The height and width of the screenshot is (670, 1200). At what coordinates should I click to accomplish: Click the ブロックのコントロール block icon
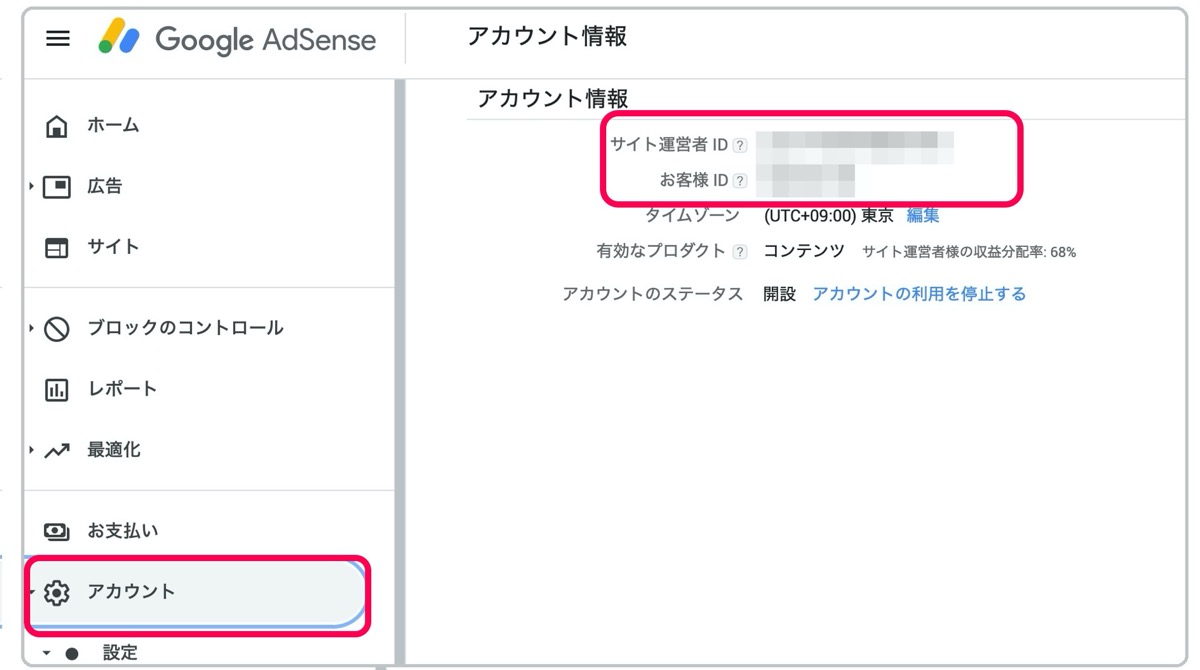tap(57, 329)
